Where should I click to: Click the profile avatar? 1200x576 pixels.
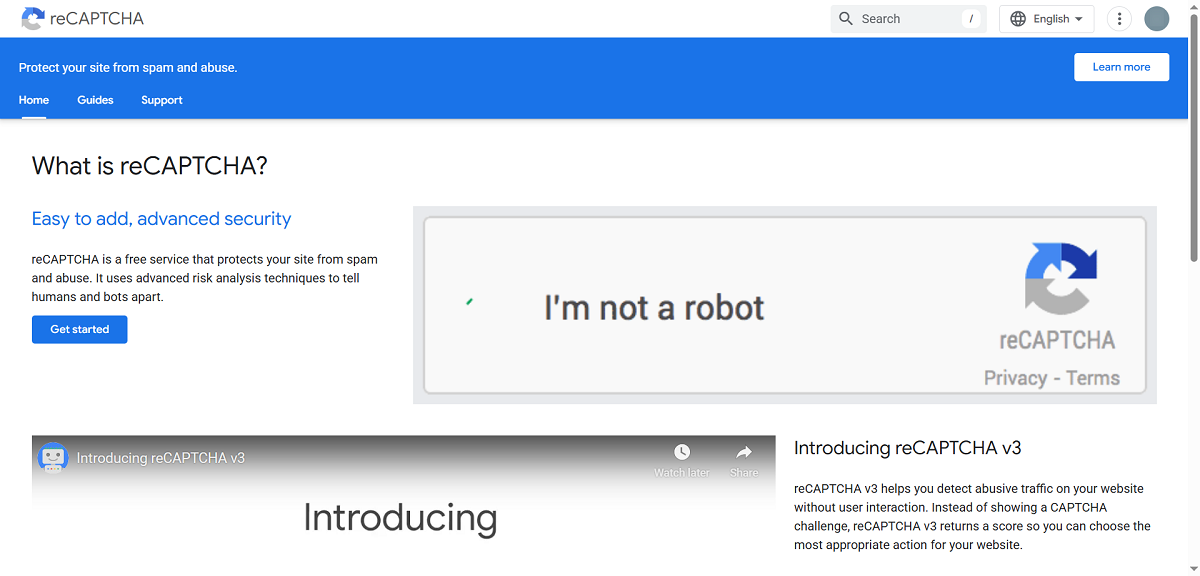click(1156, 18)
